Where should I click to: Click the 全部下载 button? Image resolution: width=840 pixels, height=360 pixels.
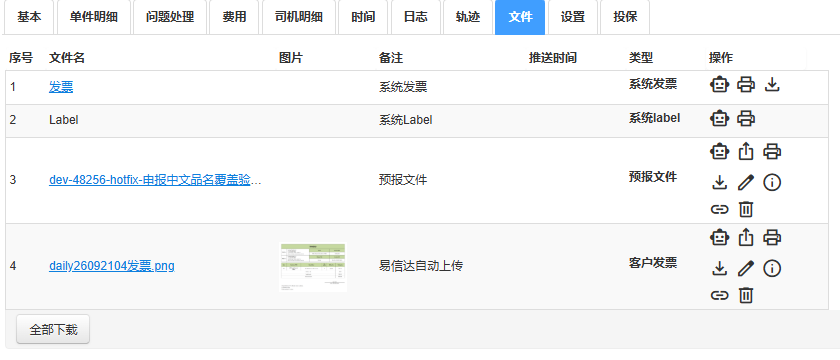[53, 329]
